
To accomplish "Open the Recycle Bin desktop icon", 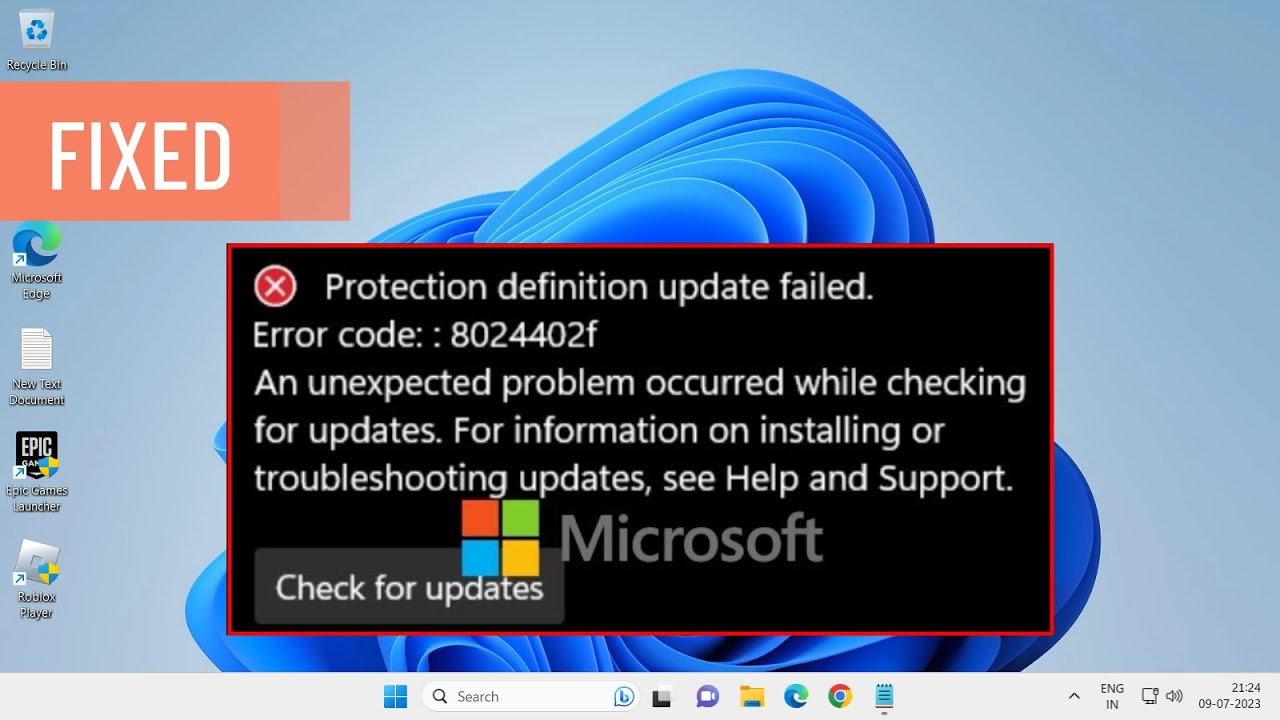I will (x=37, y=40).
